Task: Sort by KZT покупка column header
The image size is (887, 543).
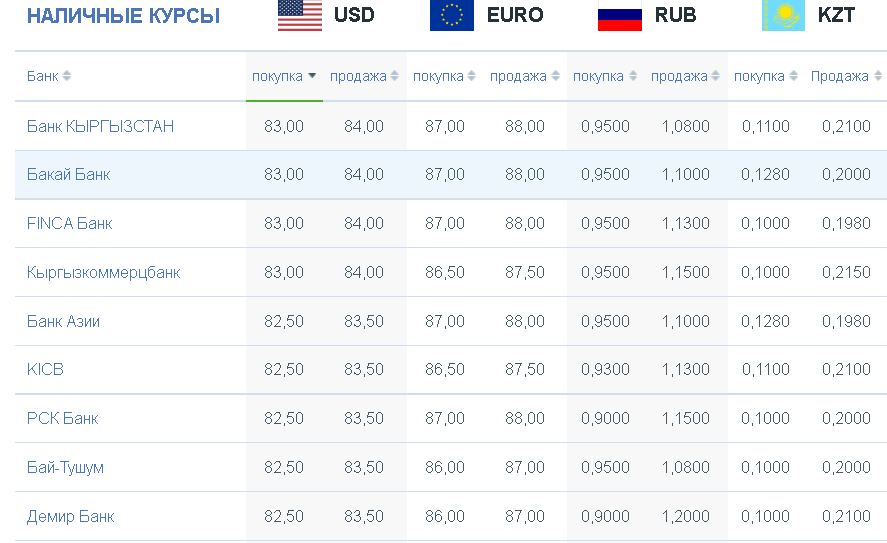Action: (765, 76)
